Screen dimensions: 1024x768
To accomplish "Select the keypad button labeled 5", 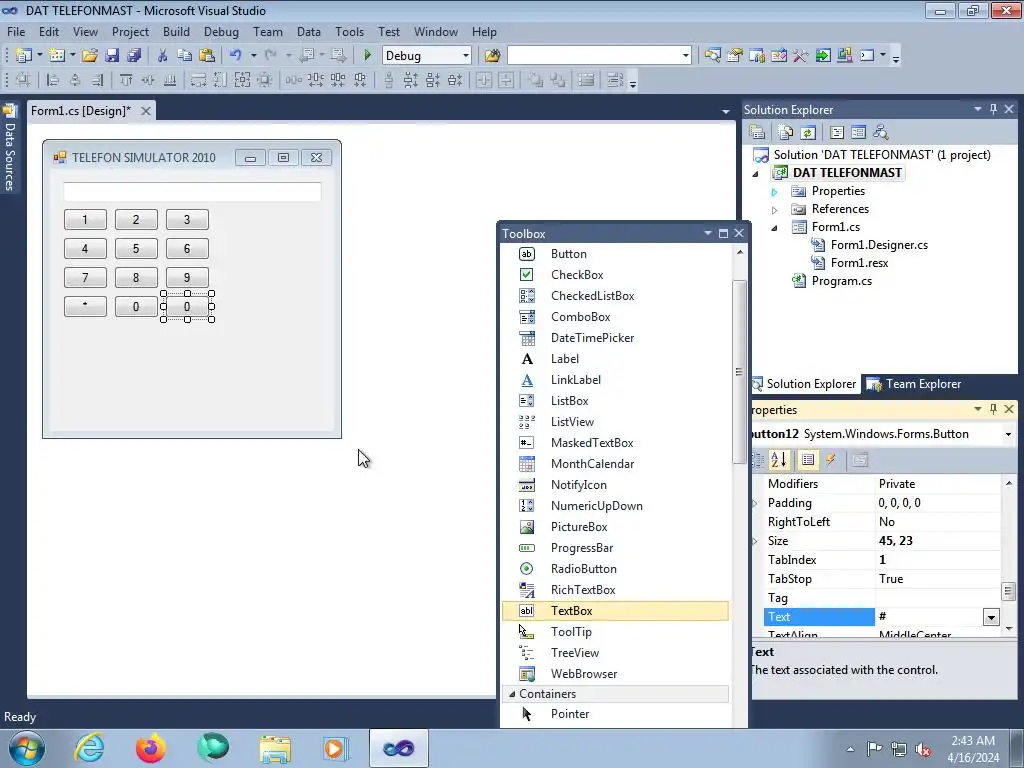I will click(136, 248).
